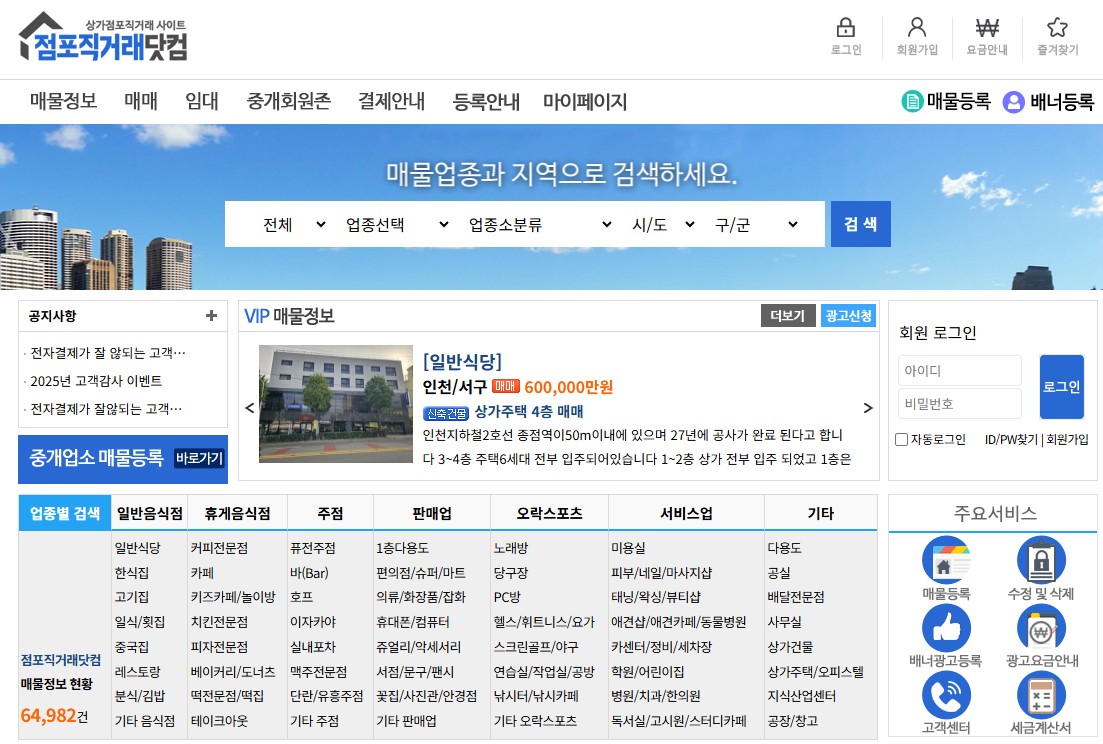
Task: Open 배너광고등록 thumbs-up icon
Action: [946, 628]
